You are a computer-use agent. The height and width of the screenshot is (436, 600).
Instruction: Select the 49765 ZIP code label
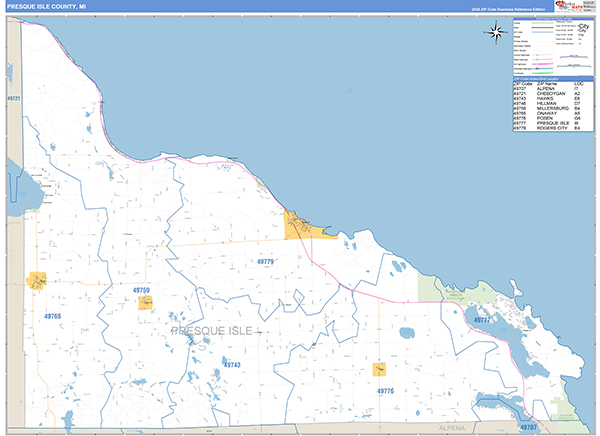pos(53,316)
